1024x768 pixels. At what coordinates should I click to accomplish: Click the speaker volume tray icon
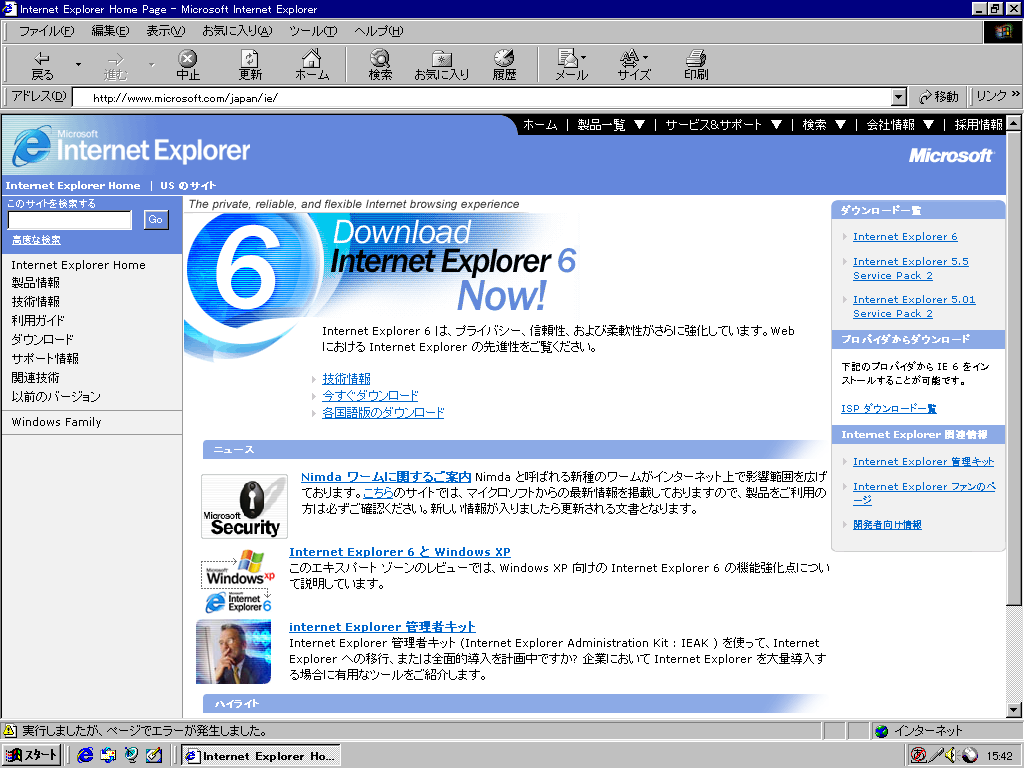[952, 756]
